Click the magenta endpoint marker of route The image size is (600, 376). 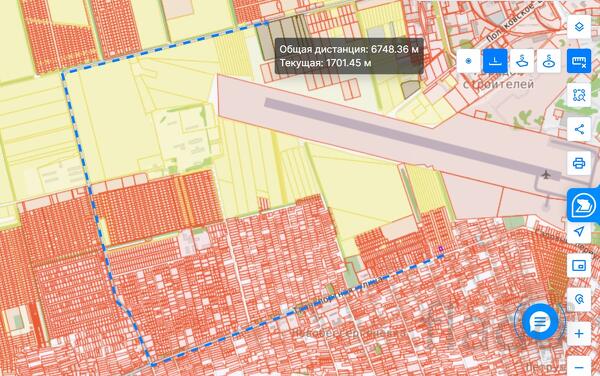pyautogui.click(x=441, y=249)
